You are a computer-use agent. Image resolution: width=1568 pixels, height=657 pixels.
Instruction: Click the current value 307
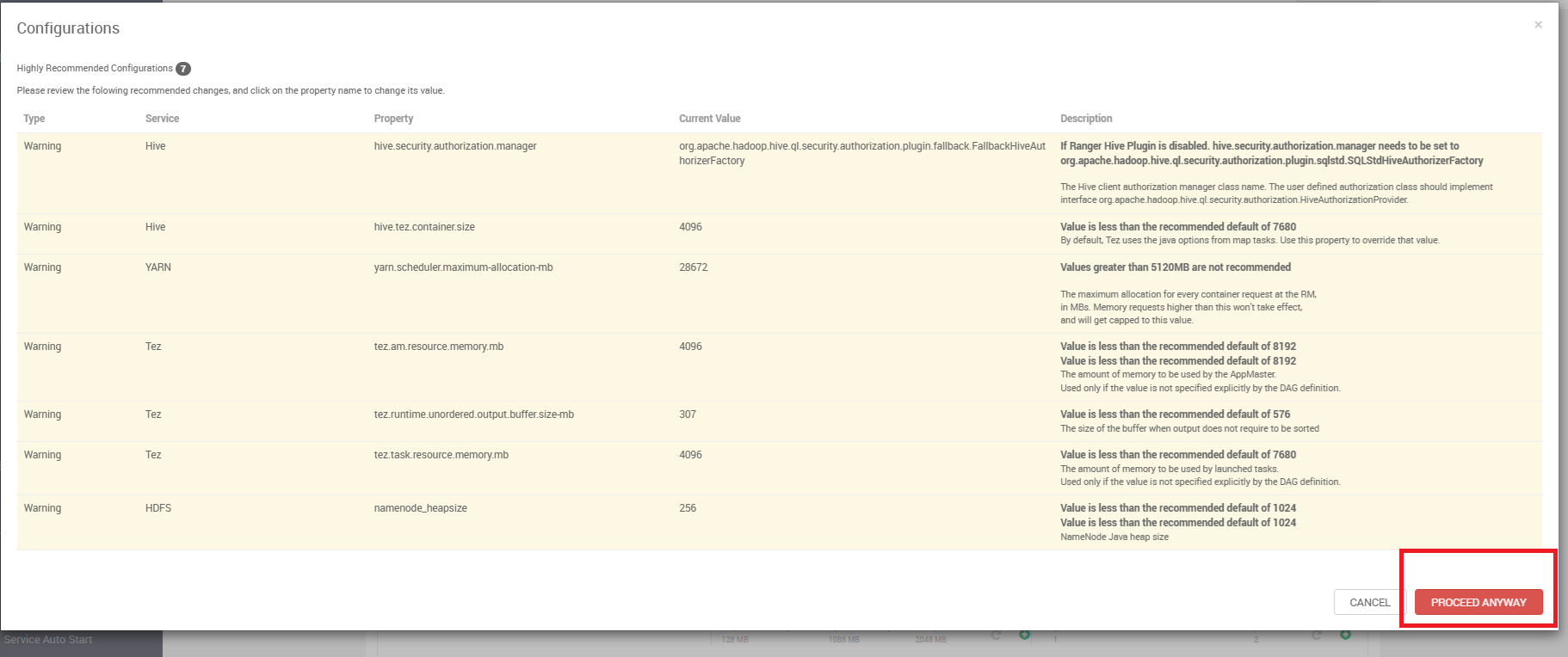pos(688,414)
